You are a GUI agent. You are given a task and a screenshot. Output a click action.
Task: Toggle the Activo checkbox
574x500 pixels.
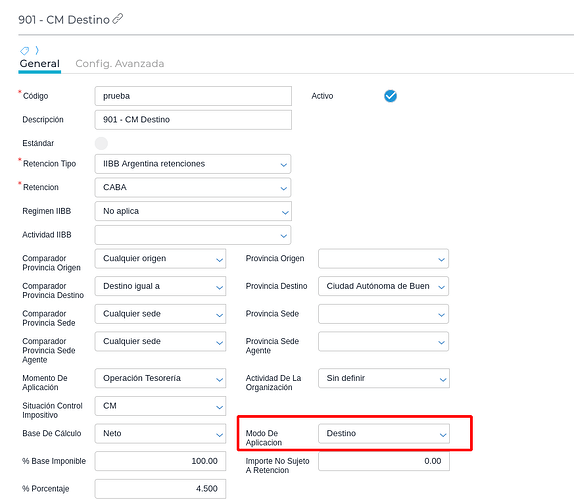coord(390,96)
